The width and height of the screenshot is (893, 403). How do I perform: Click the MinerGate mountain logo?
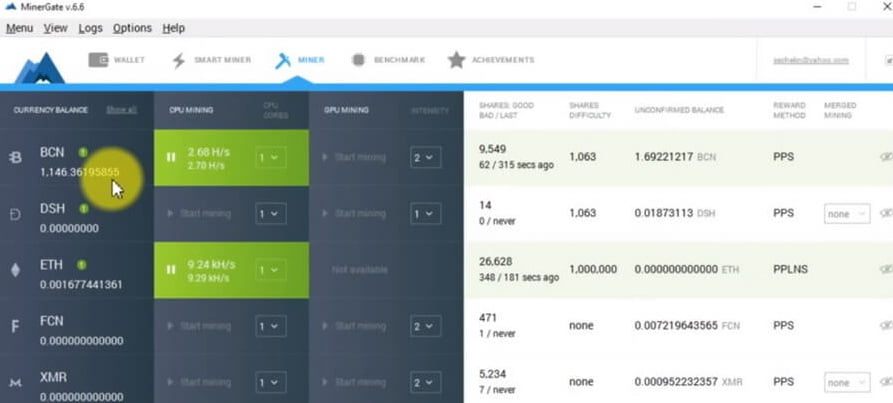(x=40, y=68)
